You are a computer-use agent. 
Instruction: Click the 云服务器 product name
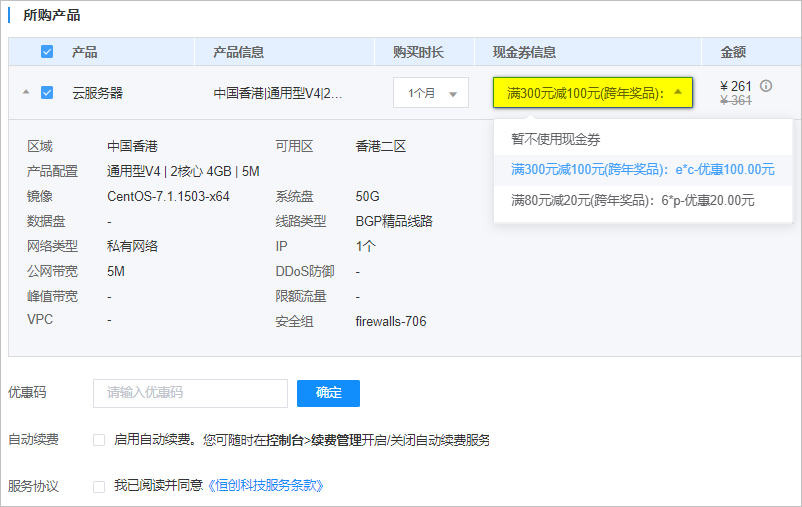(98, 93)
